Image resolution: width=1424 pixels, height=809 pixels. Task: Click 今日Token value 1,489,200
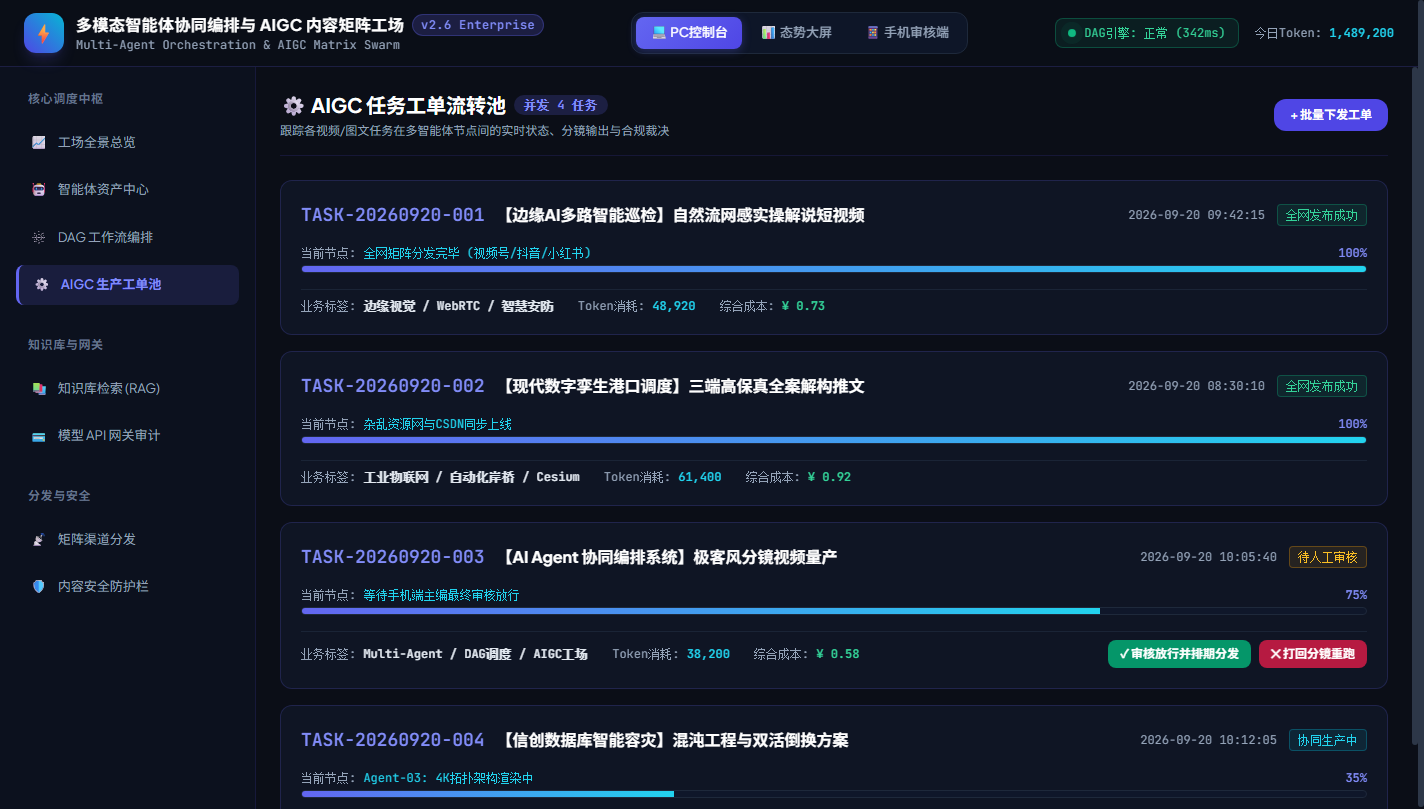click(1361, 33)
